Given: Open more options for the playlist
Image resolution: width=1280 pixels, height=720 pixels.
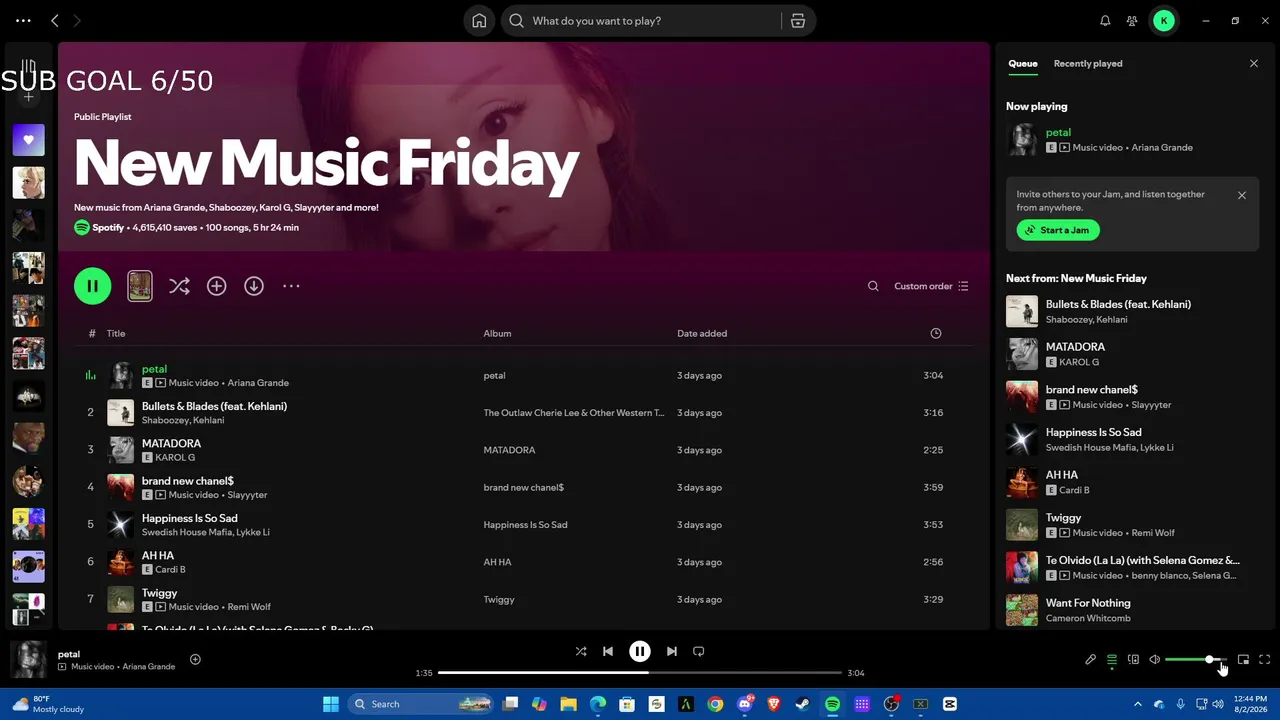Looking at the screenshot, I should coord(291,286).
